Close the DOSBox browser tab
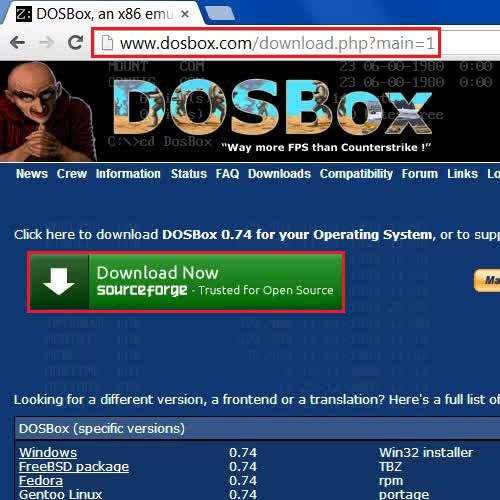Screen dimensions: 500x500 [x=185, y=14]
